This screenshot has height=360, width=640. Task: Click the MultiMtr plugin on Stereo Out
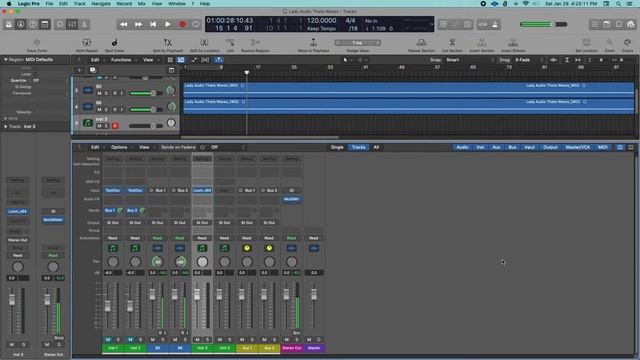pos(291,199)
